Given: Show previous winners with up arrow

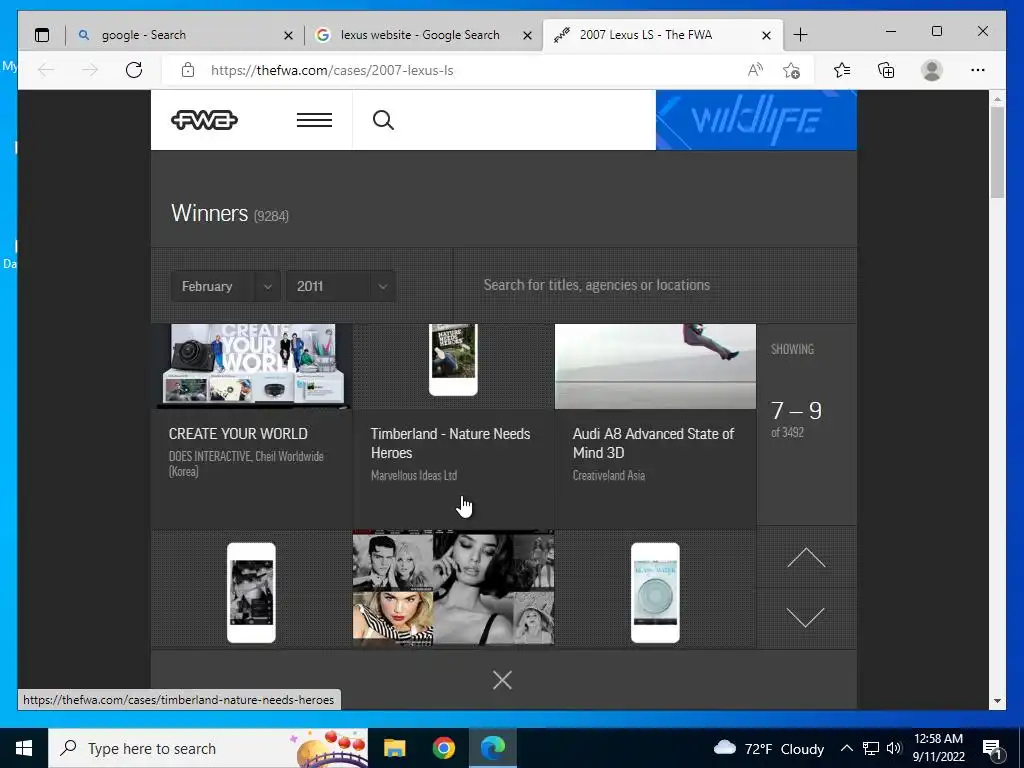Looking at the screenshot, I should [x=806, y=558].
